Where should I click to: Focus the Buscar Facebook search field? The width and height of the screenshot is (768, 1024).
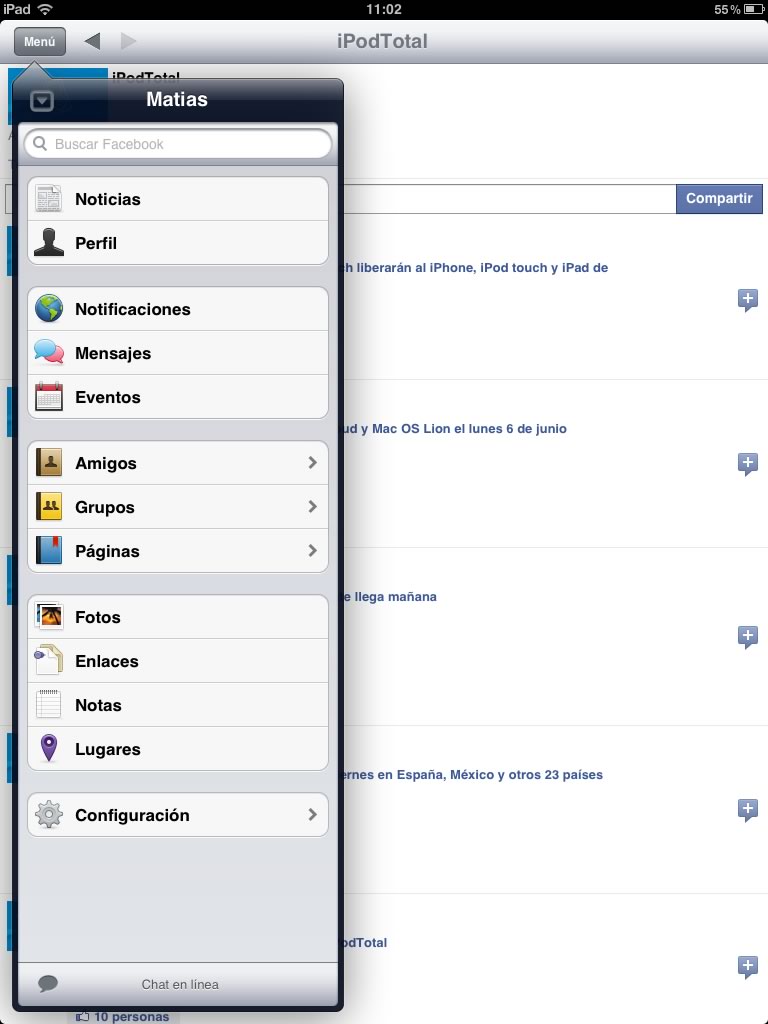178,144
